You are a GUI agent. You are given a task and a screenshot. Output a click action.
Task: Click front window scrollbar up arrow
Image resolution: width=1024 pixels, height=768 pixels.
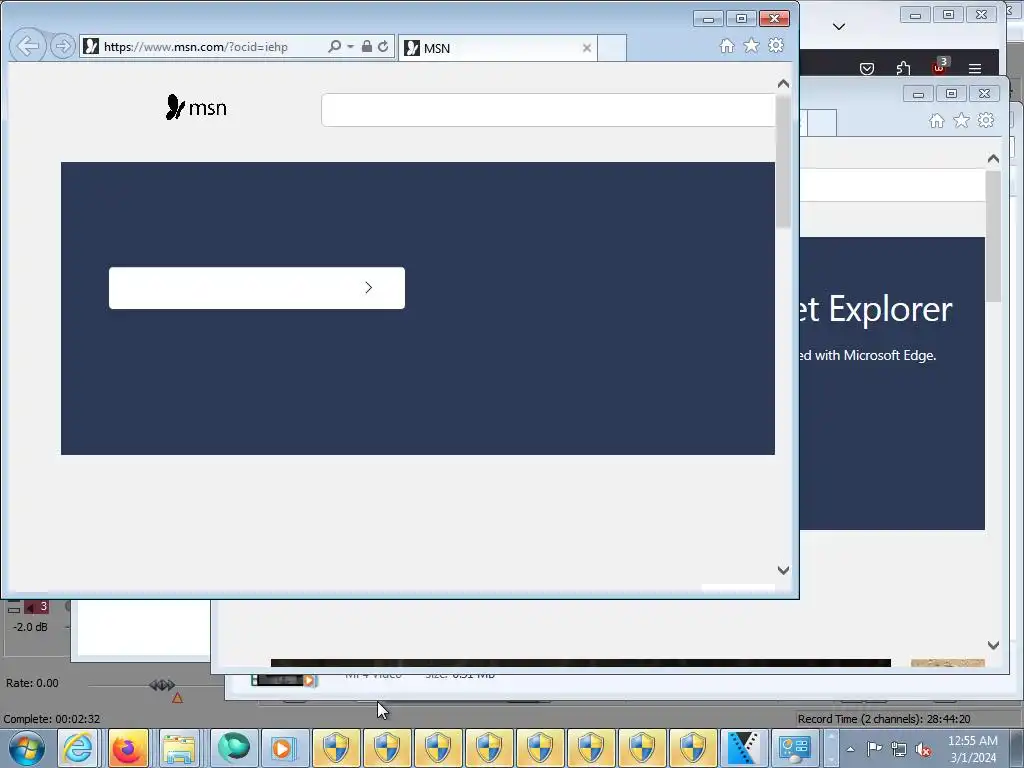pos(784,84)
